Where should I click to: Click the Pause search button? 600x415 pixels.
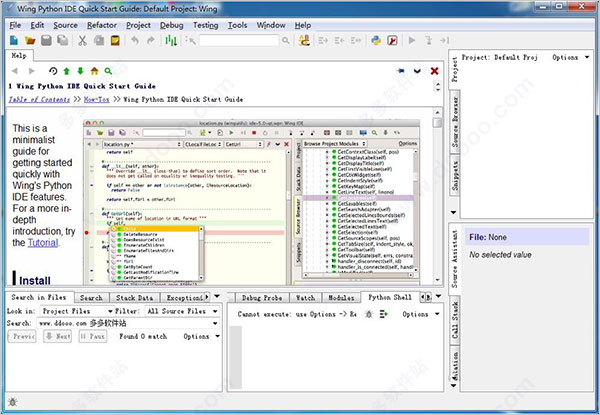point(93,337)
